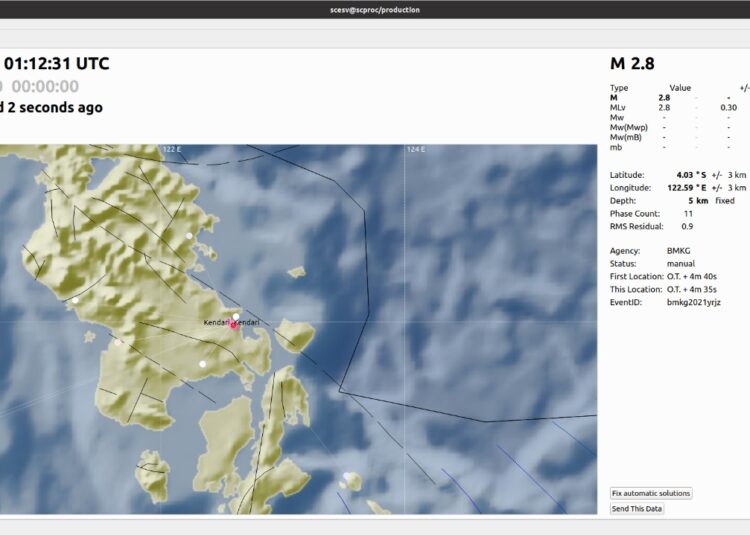Click the scesv@scproc/production title bar

(375, 10)
